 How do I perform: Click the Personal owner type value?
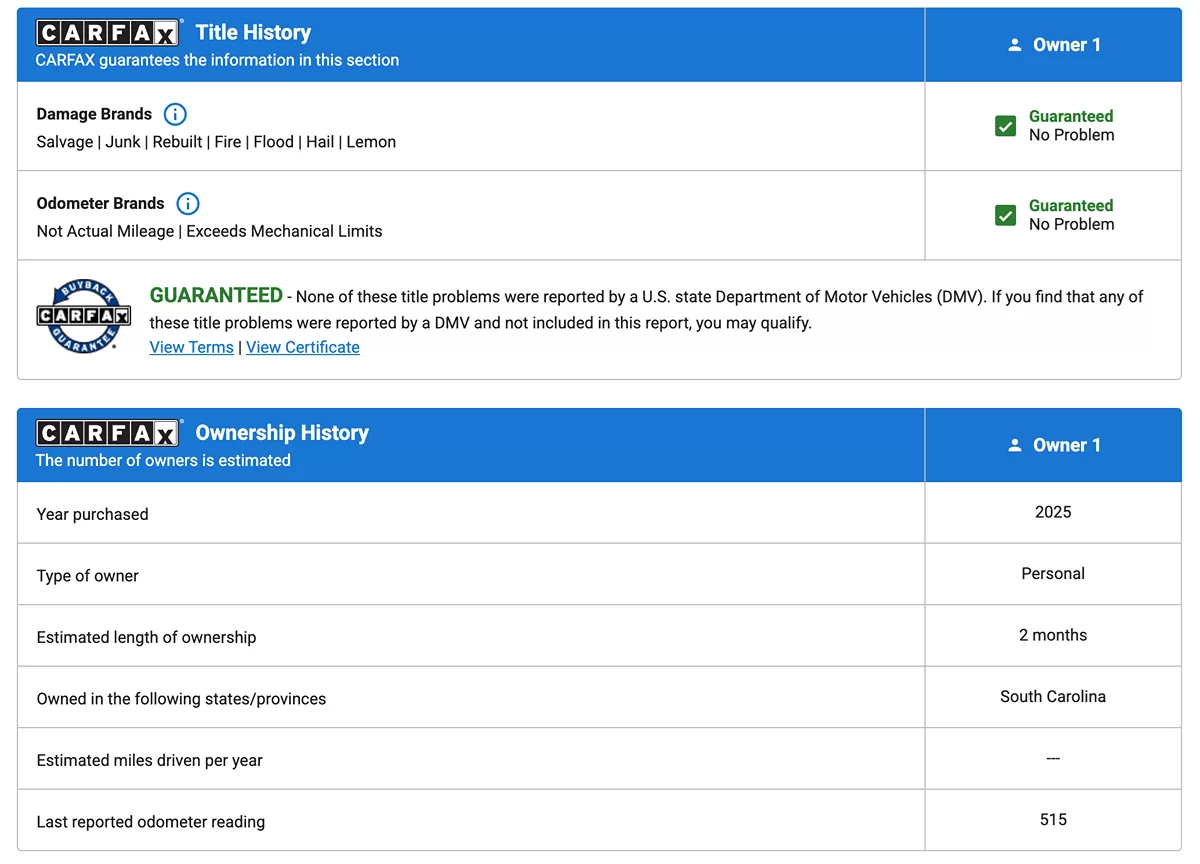[1052, 574]
